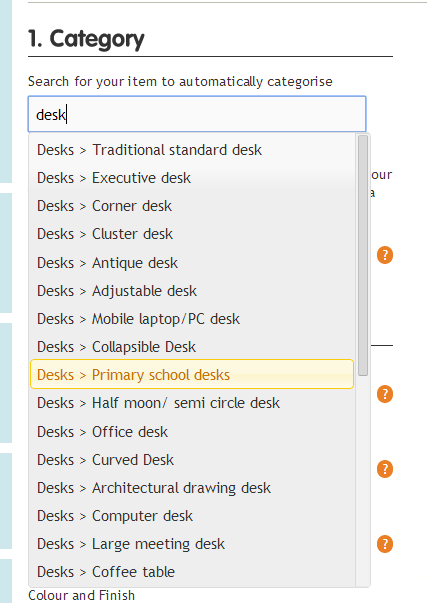Click the dropdown list scrollbar thumb
Viewport: 427px width, 603px height.
tap(362, 255)
